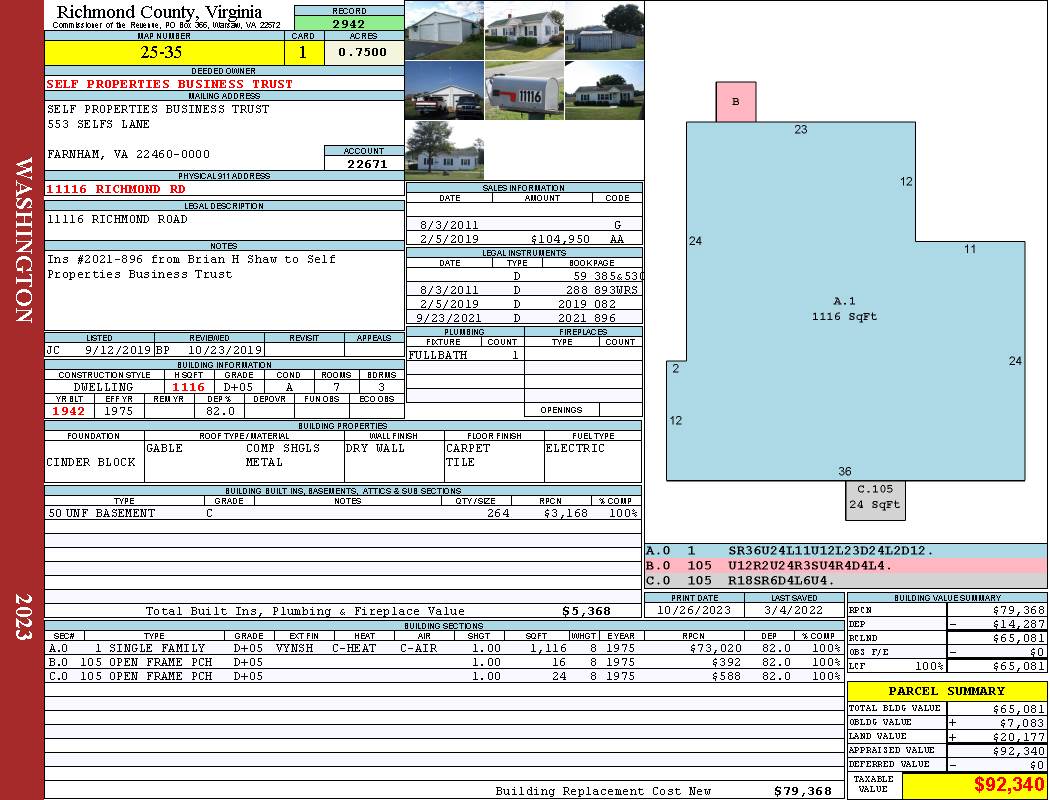Click the 11116 RICHMOND RD physical address

[x=116, y=189]
